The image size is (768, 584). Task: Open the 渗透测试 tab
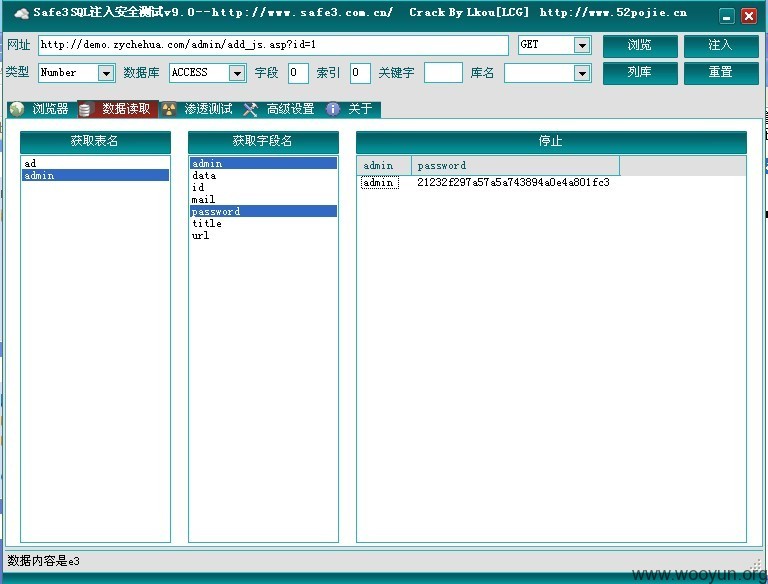[x=200, y=109]
